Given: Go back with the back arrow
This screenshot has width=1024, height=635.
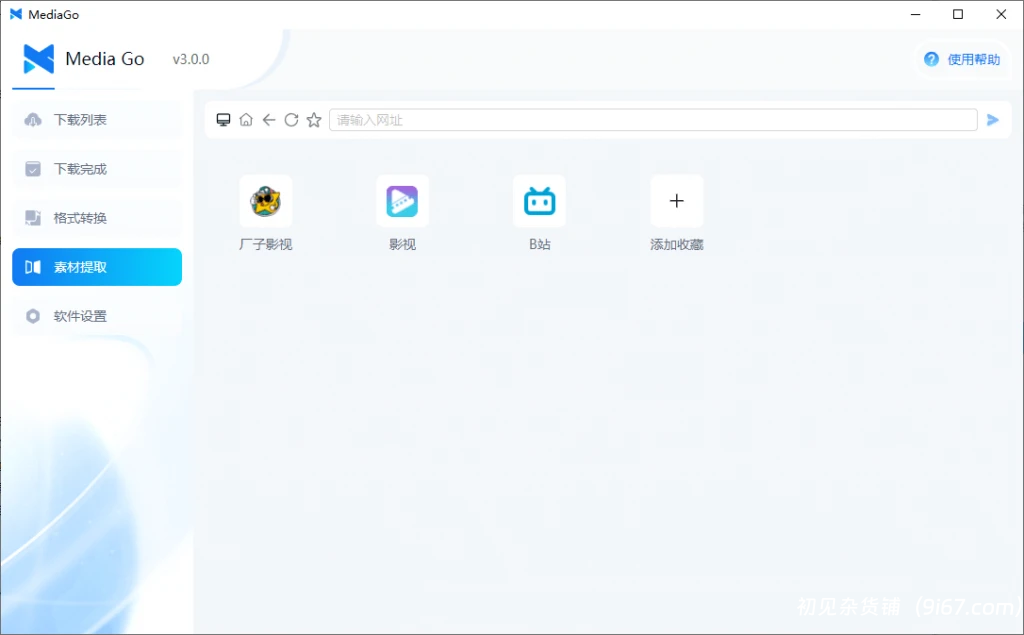Looking at the screenshot, I should point(268,119).
